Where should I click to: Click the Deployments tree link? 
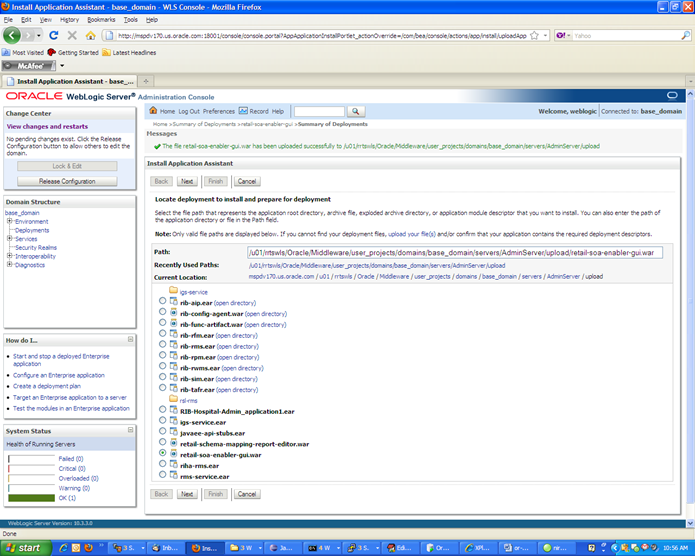tap(32, 230)
